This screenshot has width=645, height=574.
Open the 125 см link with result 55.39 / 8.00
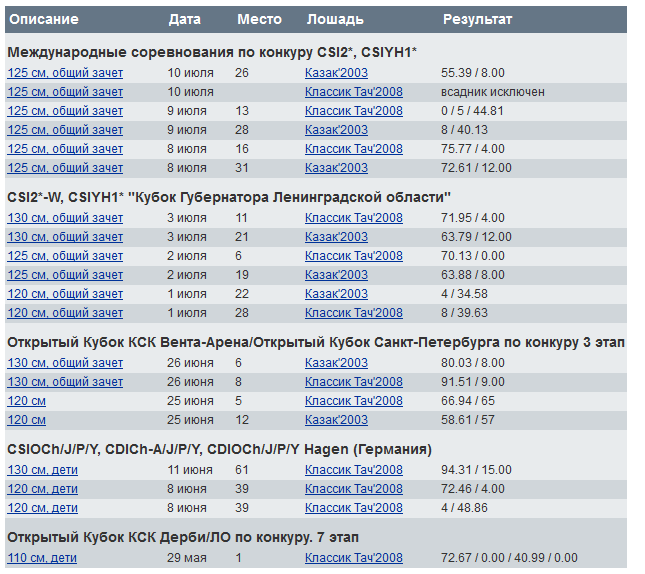point(65,73)
